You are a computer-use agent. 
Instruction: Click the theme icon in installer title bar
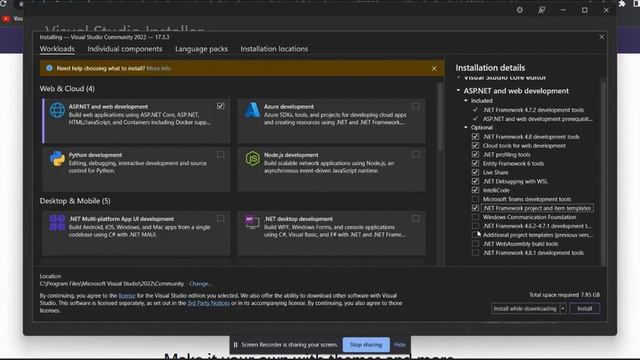coord(520,10)
